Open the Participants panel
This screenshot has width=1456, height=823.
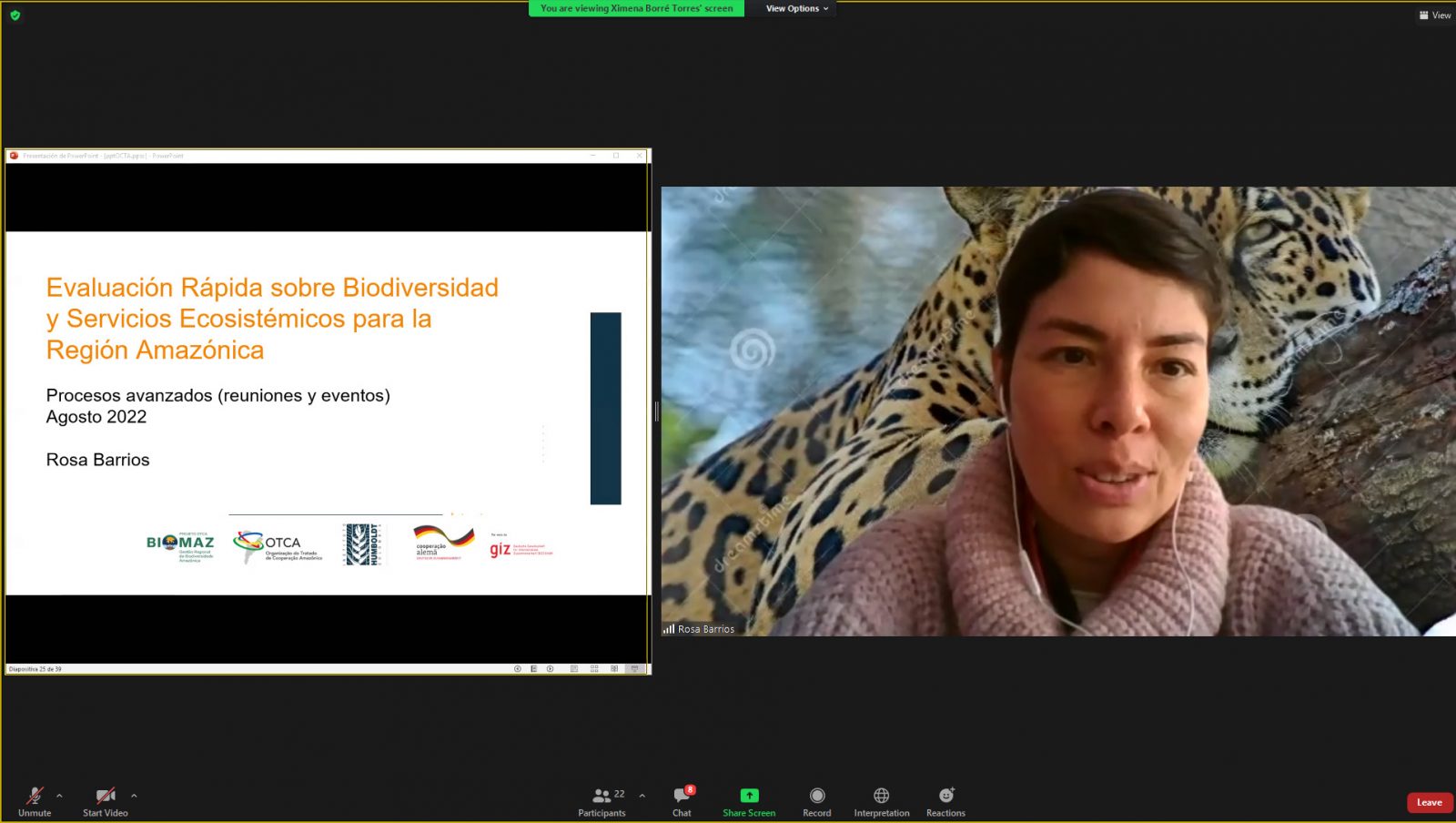[602, 797]
